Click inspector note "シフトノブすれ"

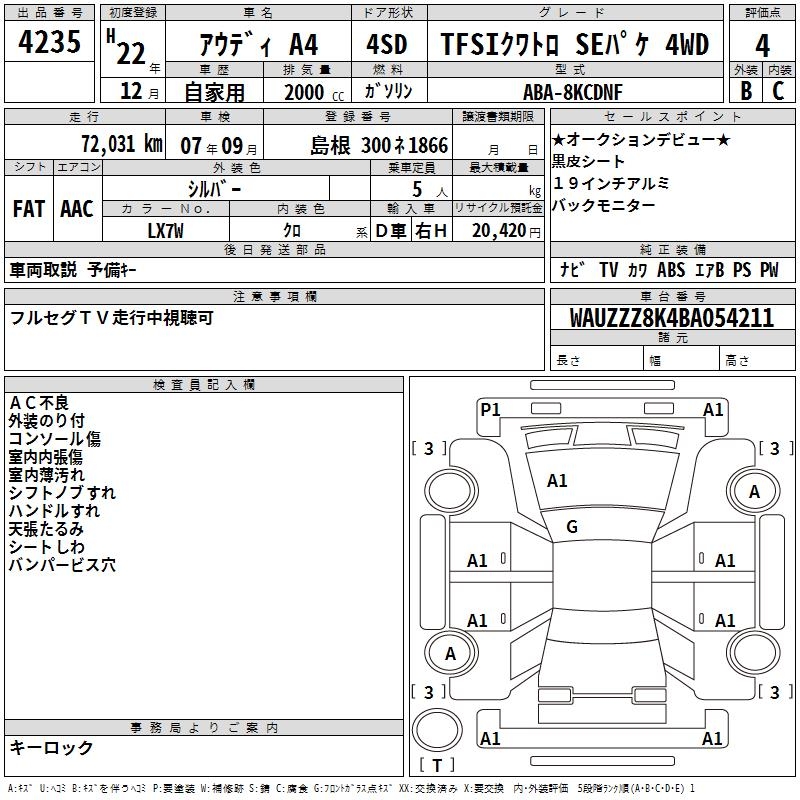coord(62,492)
